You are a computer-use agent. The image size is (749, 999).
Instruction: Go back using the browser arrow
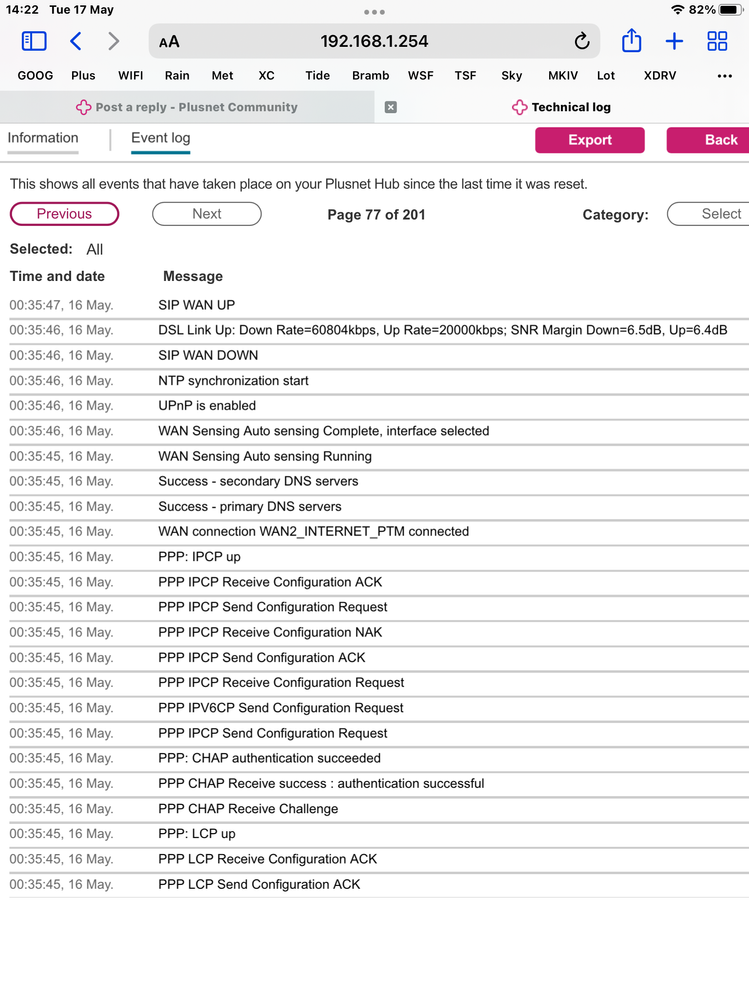pyautogui.click(x=76, y=41)
